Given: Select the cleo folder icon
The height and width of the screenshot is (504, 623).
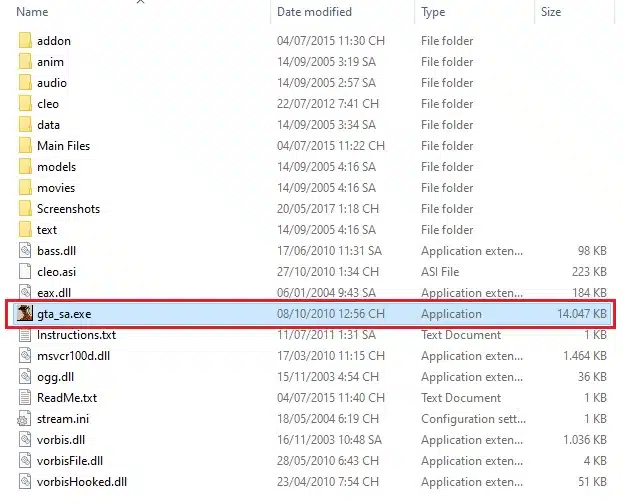Looking at the screenshot, I should point(25,104).
